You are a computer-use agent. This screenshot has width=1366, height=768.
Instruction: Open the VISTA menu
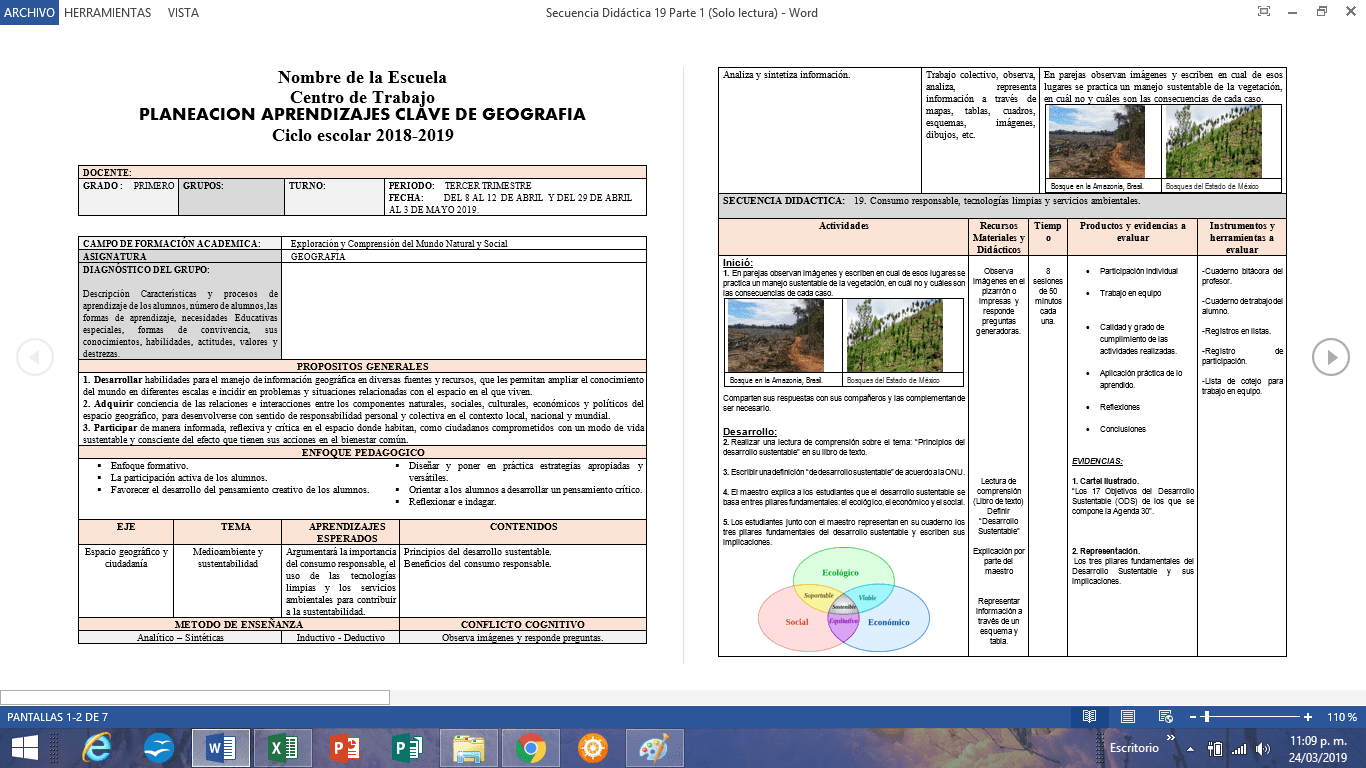[183, 13]
